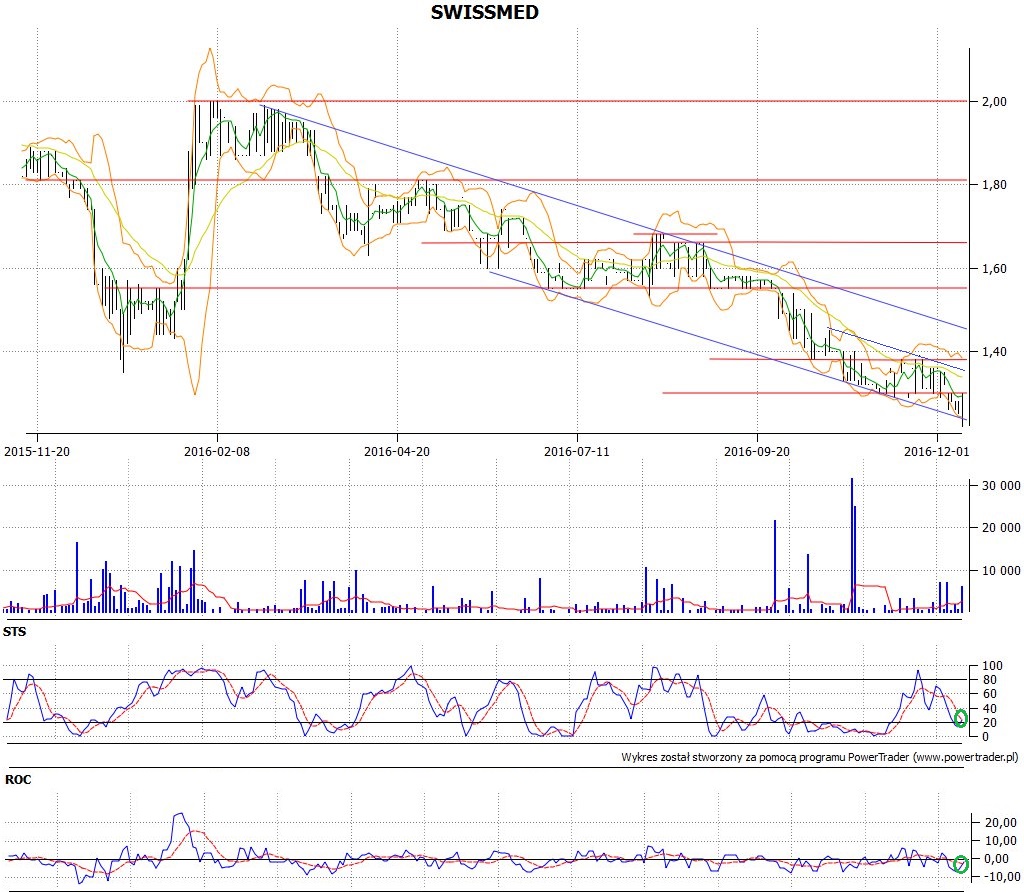Select the 2016-04-20 date label

(x=397, y=451)
